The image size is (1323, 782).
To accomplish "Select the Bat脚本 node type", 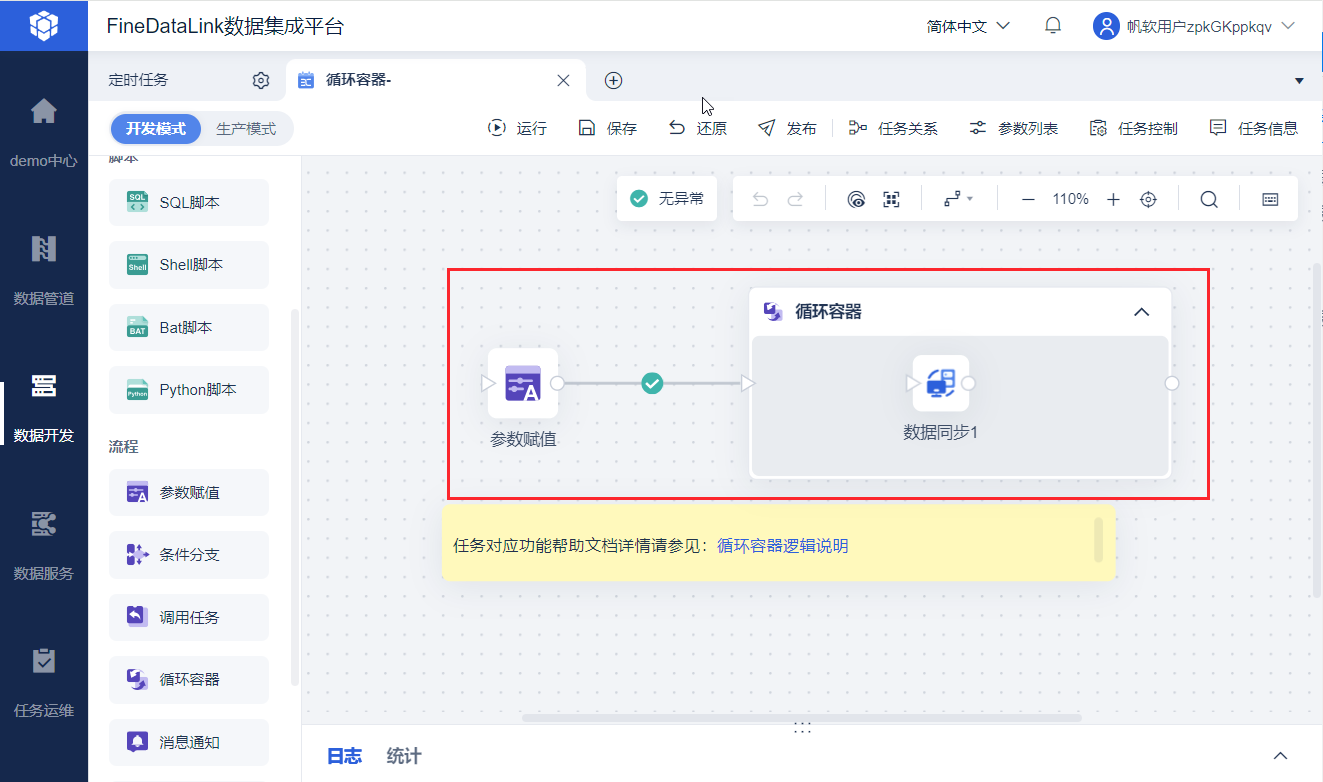I will click(189, 327).
